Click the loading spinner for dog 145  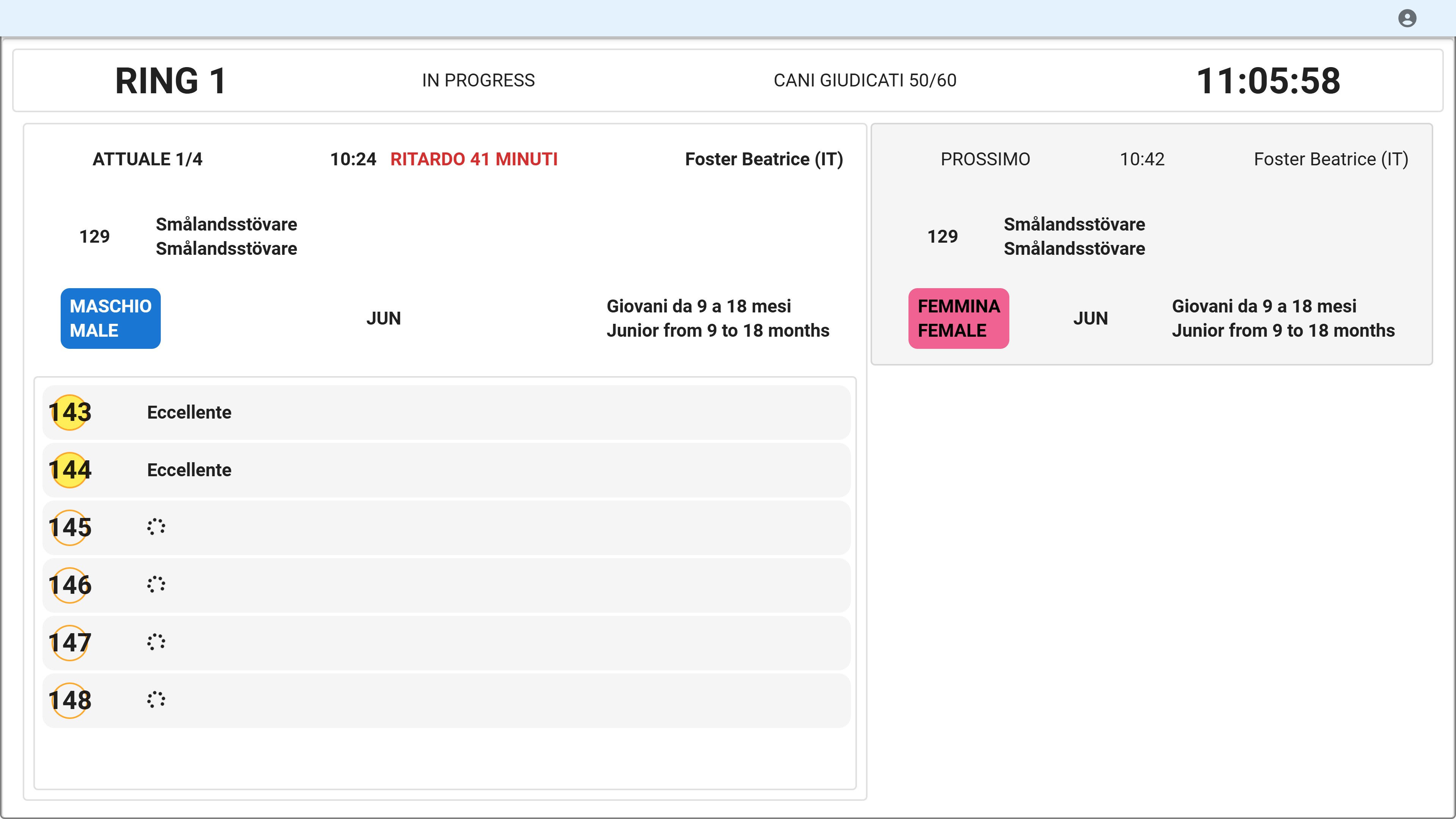(x=156, y=527)
